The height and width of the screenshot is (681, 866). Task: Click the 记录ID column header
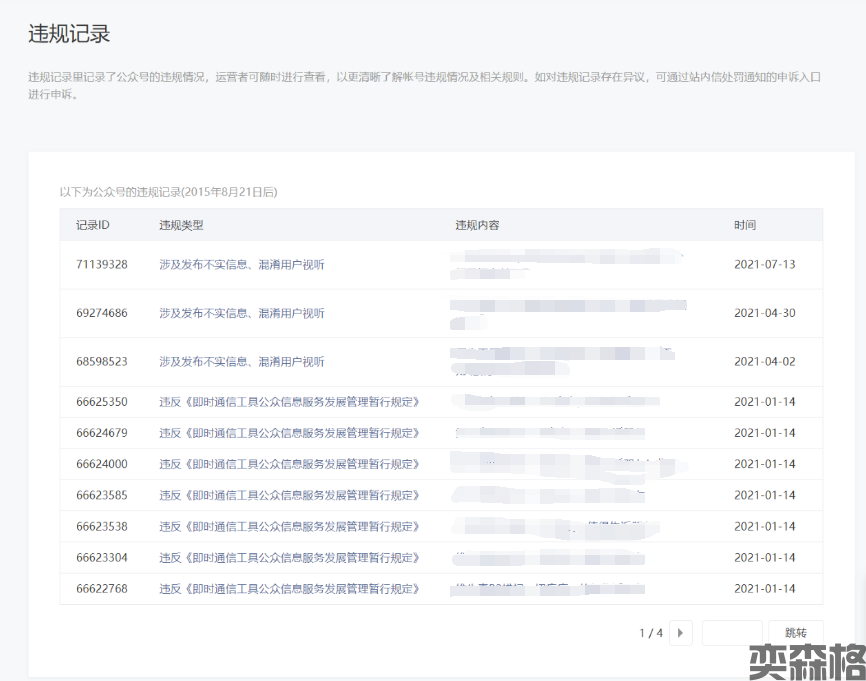point(93,225)
